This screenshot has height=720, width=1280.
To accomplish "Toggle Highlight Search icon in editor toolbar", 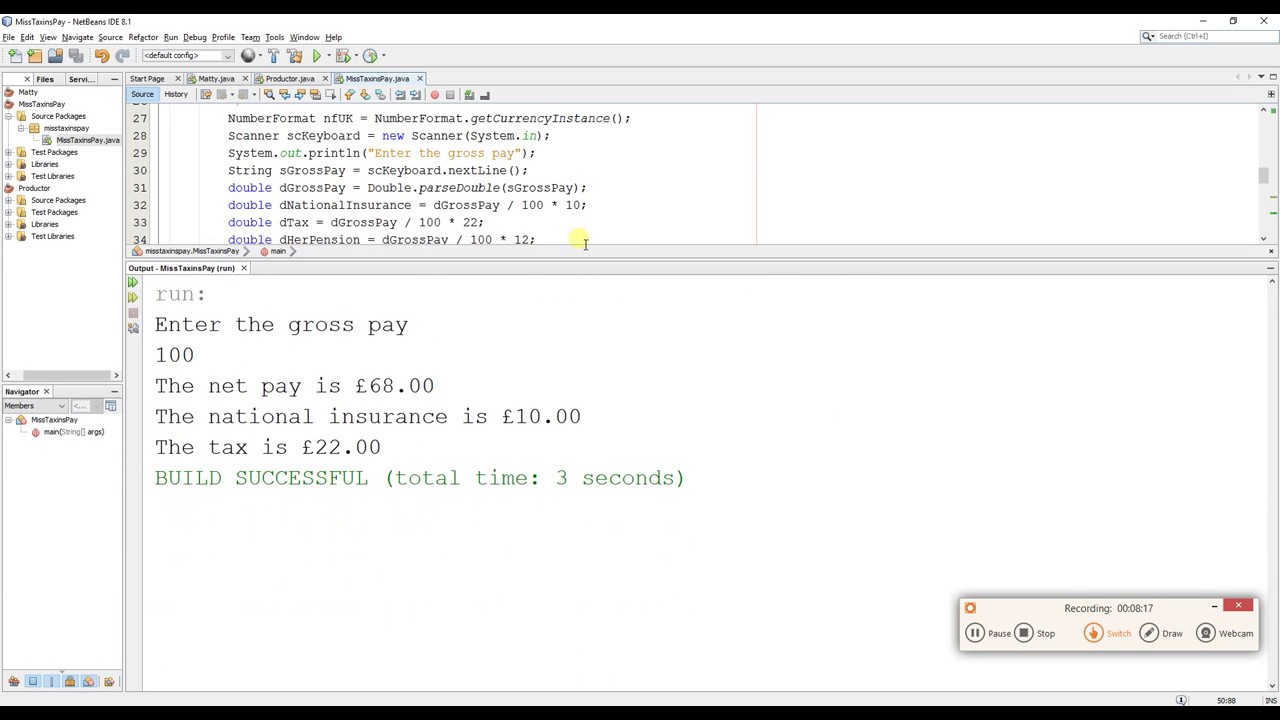I will [315, 95].
